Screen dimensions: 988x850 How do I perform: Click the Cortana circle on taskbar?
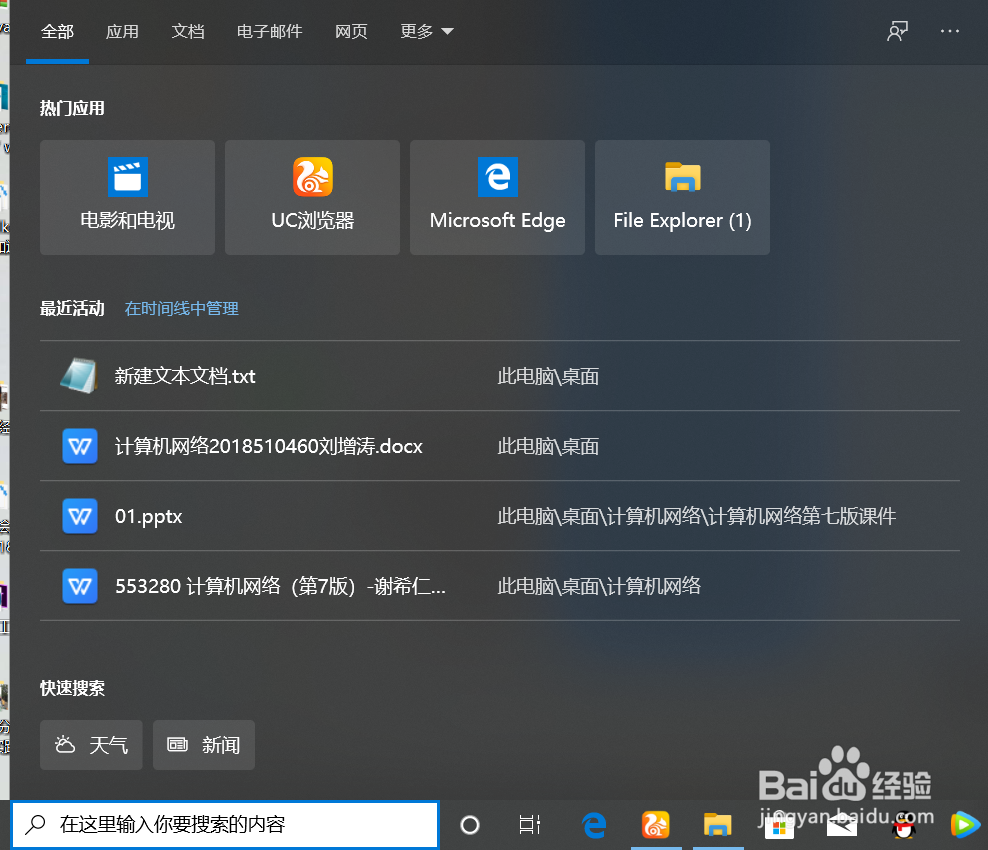pyautogui.click(x=469, y=824)
